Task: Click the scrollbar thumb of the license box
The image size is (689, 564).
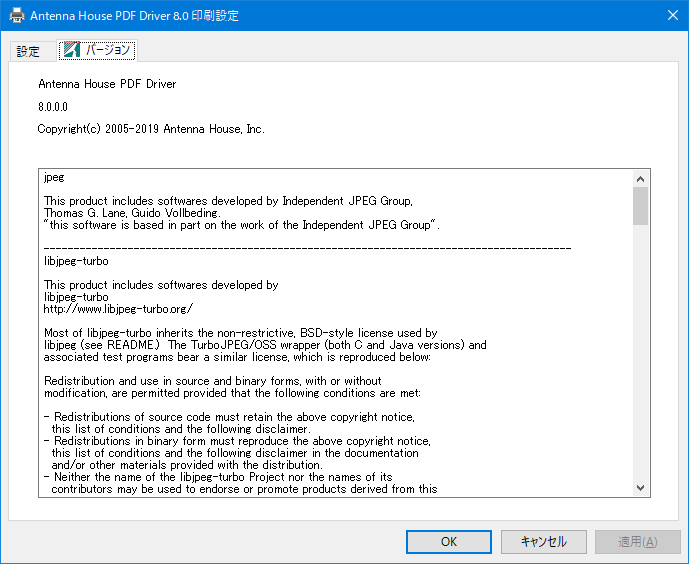Action: (x=641, y=206)
